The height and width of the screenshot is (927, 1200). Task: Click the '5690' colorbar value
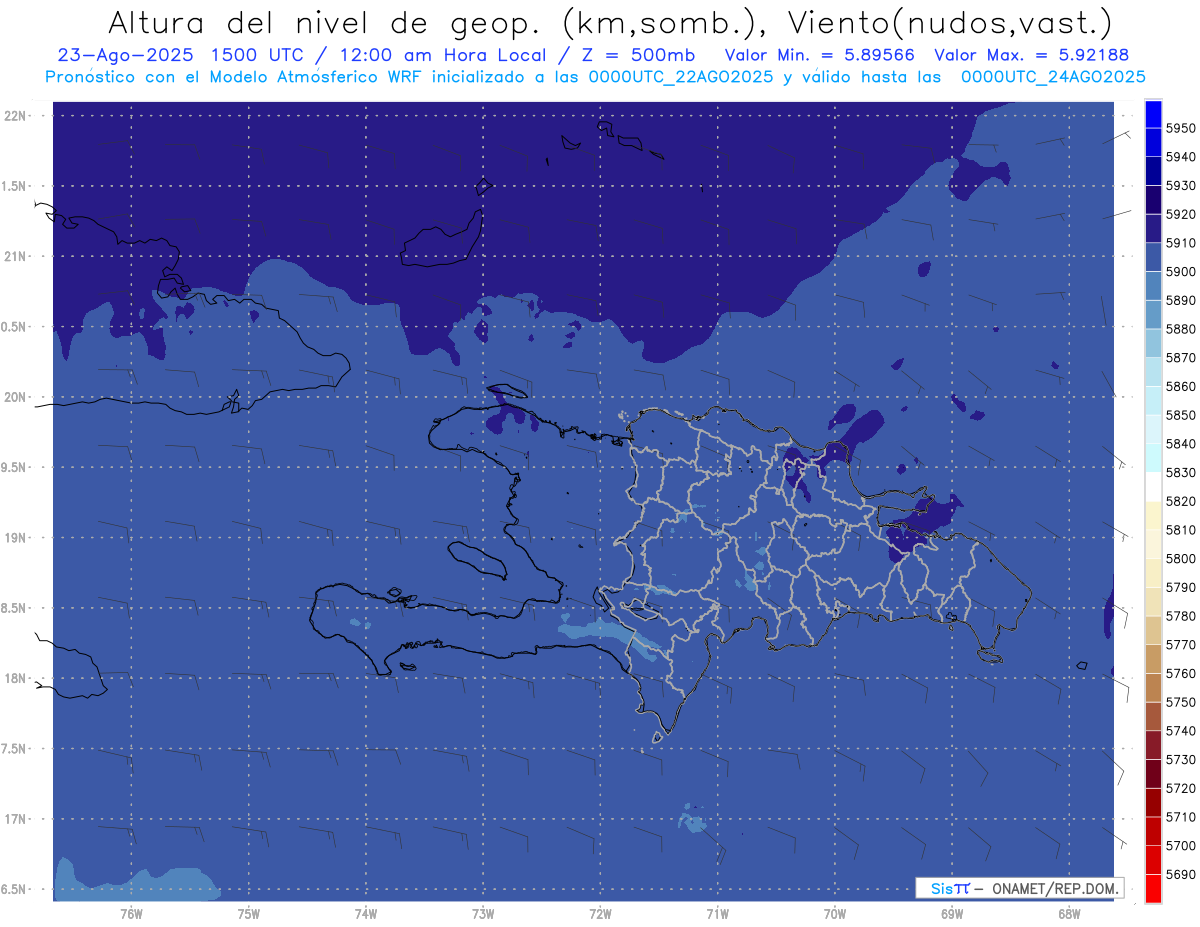(x=1181, y=874)
